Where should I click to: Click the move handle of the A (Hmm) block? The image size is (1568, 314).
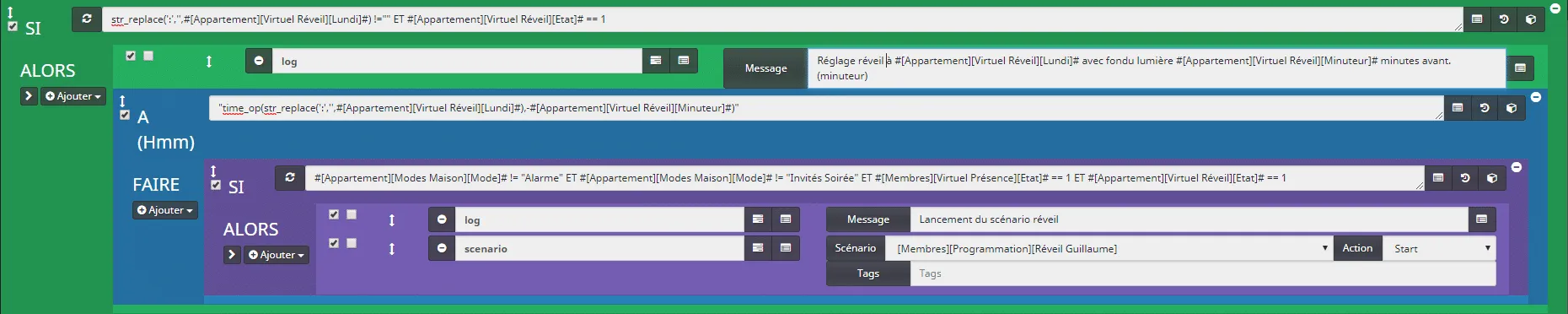point(122,101)
